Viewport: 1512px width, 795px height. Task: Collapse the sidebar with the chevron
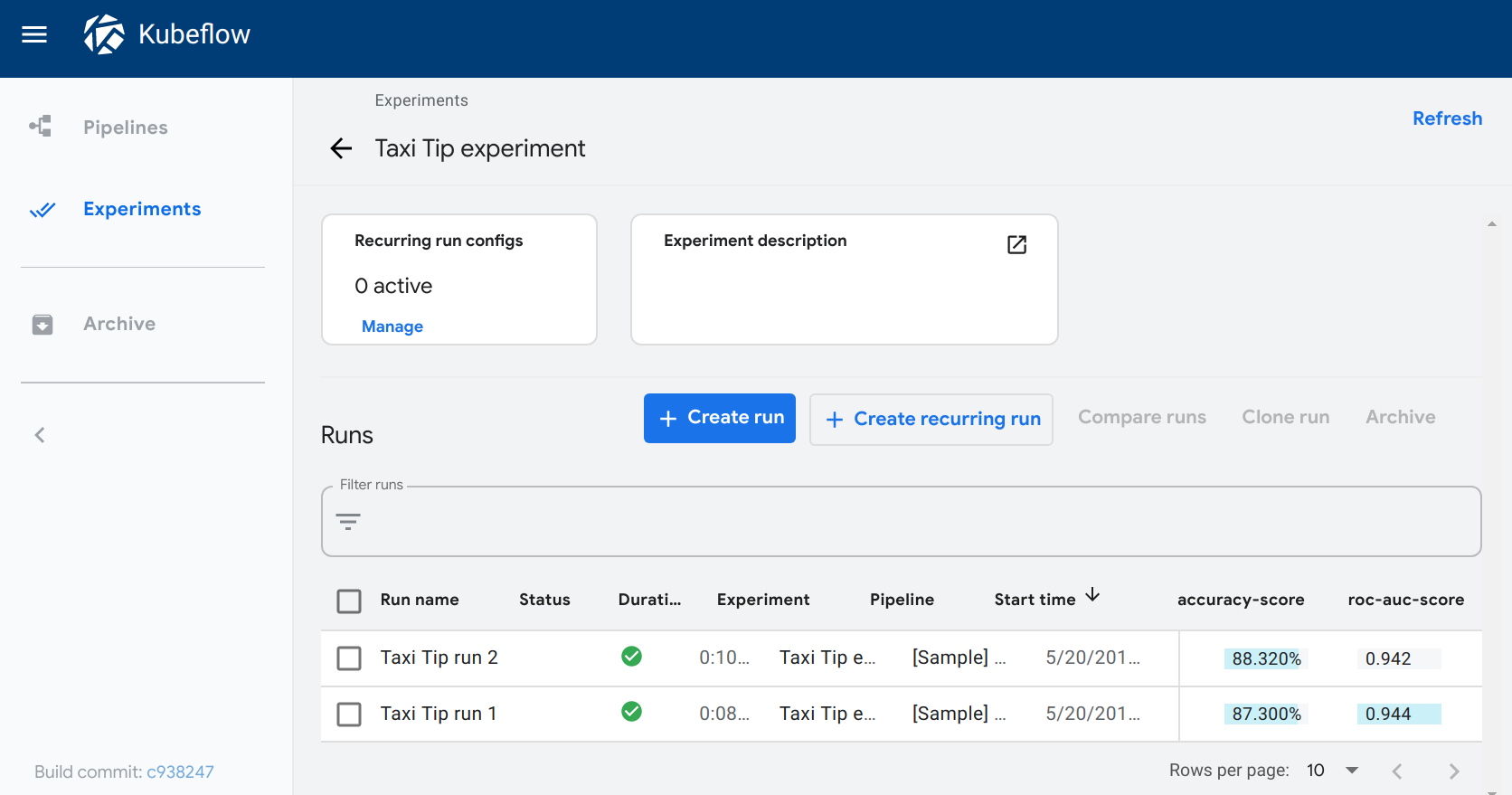40,435
